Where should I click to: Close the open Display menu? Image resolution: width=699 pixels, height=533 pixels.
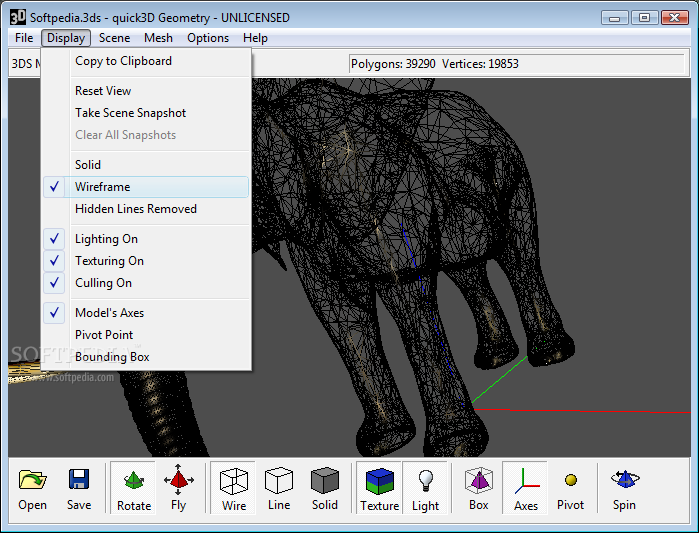click(x=66, y=38)
